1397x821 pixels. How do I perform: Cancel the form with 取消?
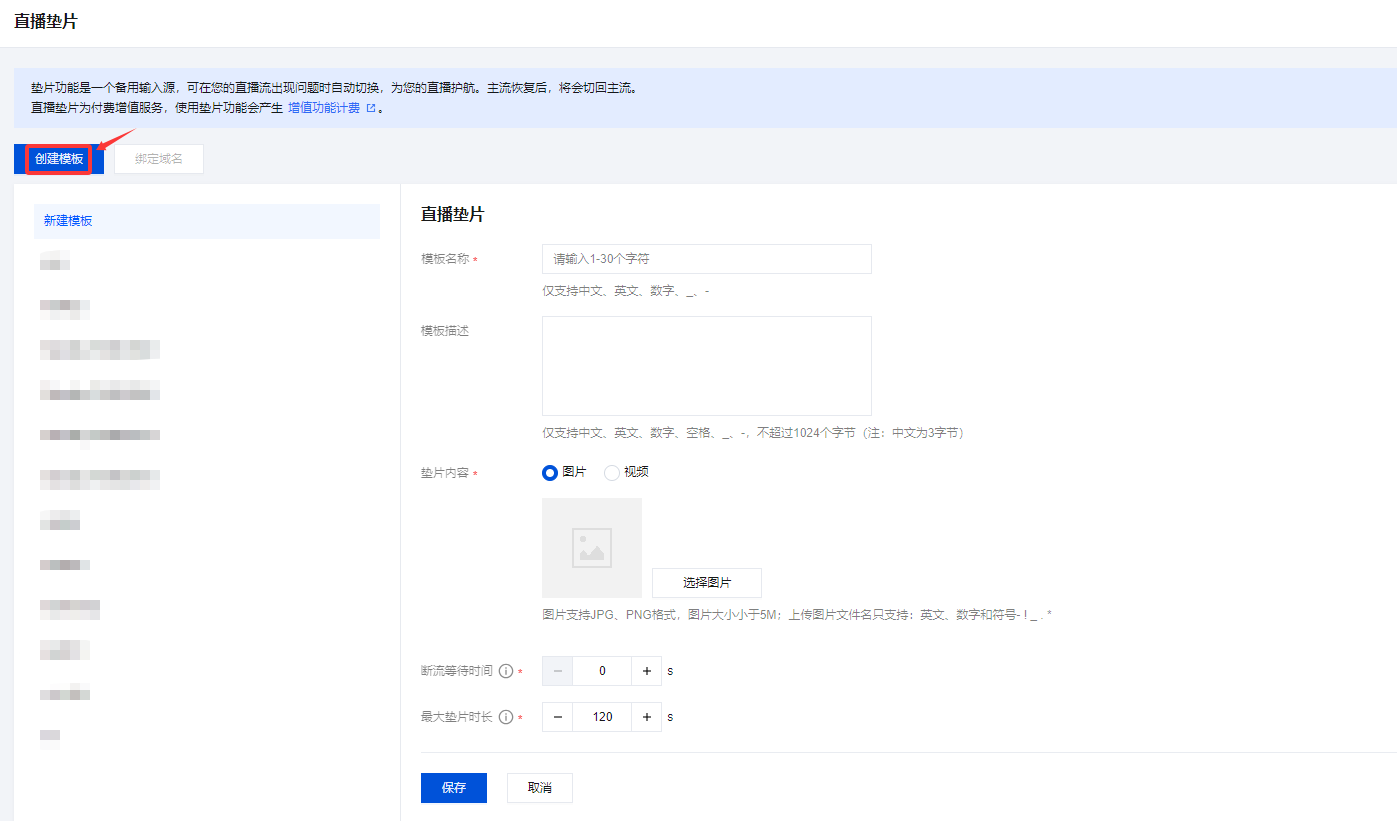pyautogui.click(x=539, y=788)
